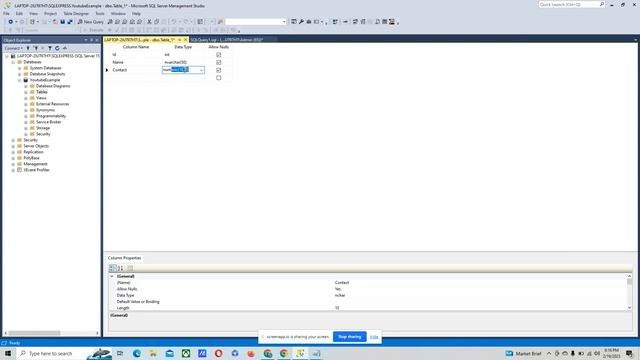Select the Management folder

pos(35,164)
